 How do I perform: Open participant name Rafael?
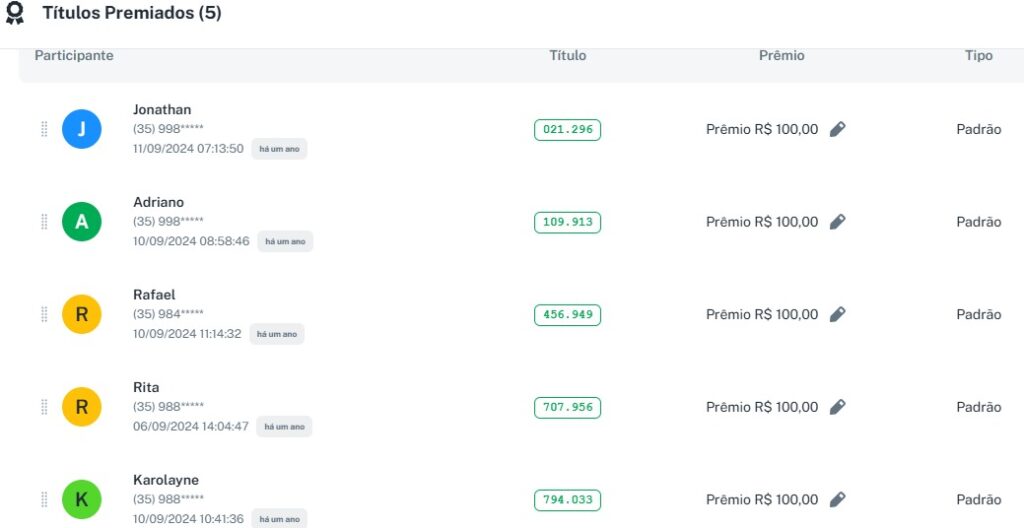tap(154, 295)
